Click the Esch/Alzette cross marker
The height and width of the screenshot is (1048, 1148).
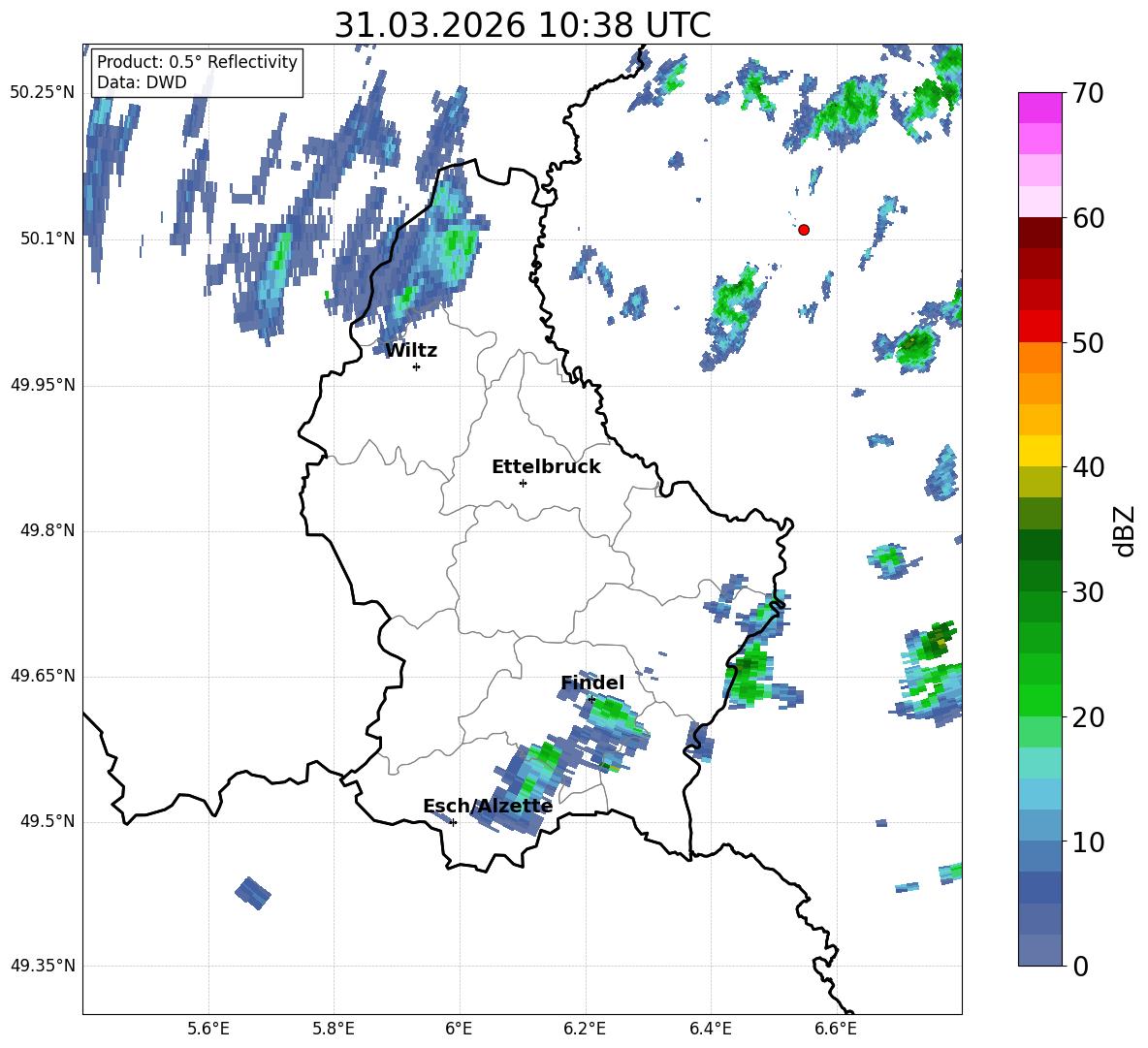pyautogui.click(x=453, y=822)
